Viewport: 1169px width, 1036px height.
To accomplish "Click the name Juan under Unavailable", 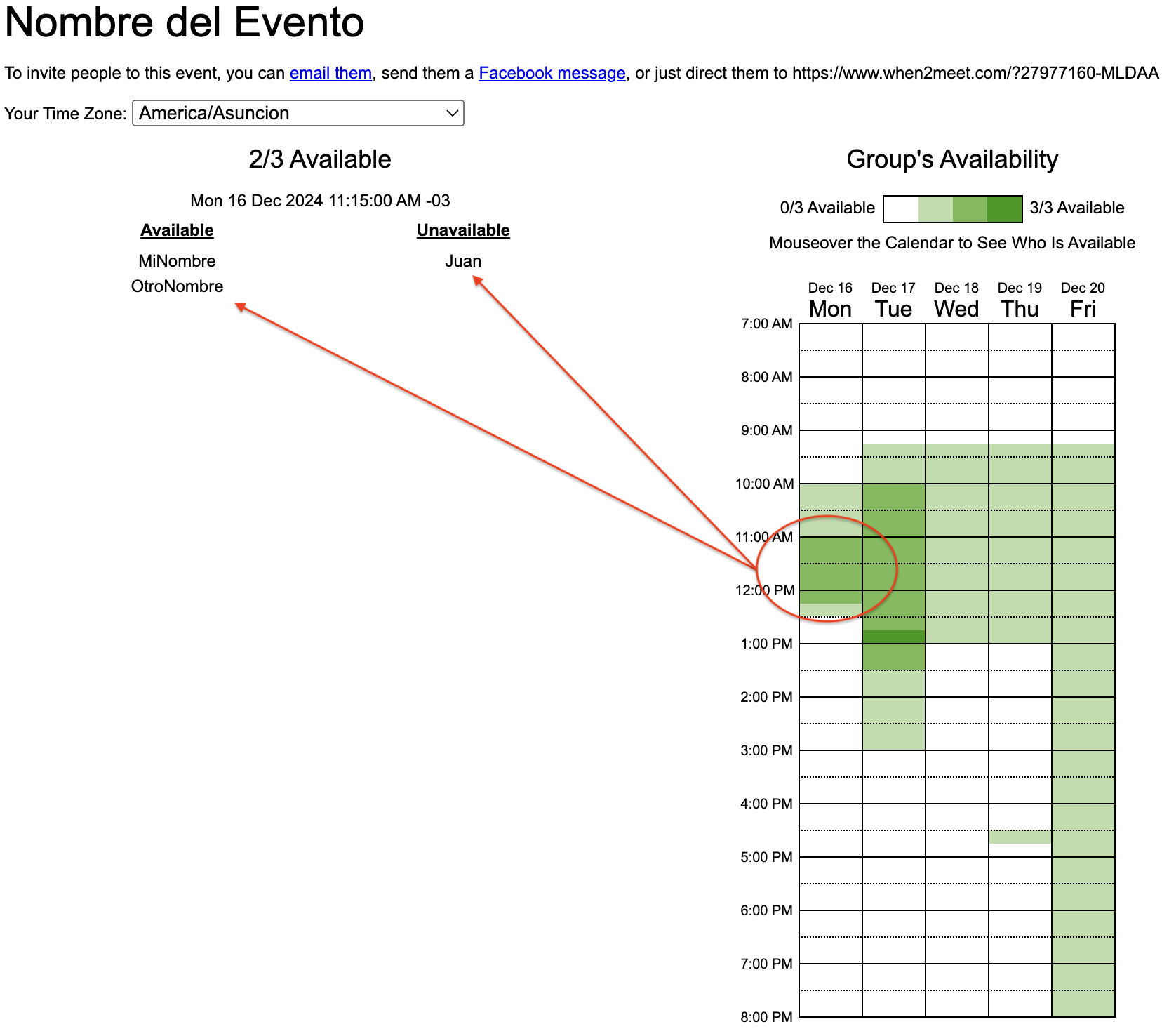I will pos(463,261).
